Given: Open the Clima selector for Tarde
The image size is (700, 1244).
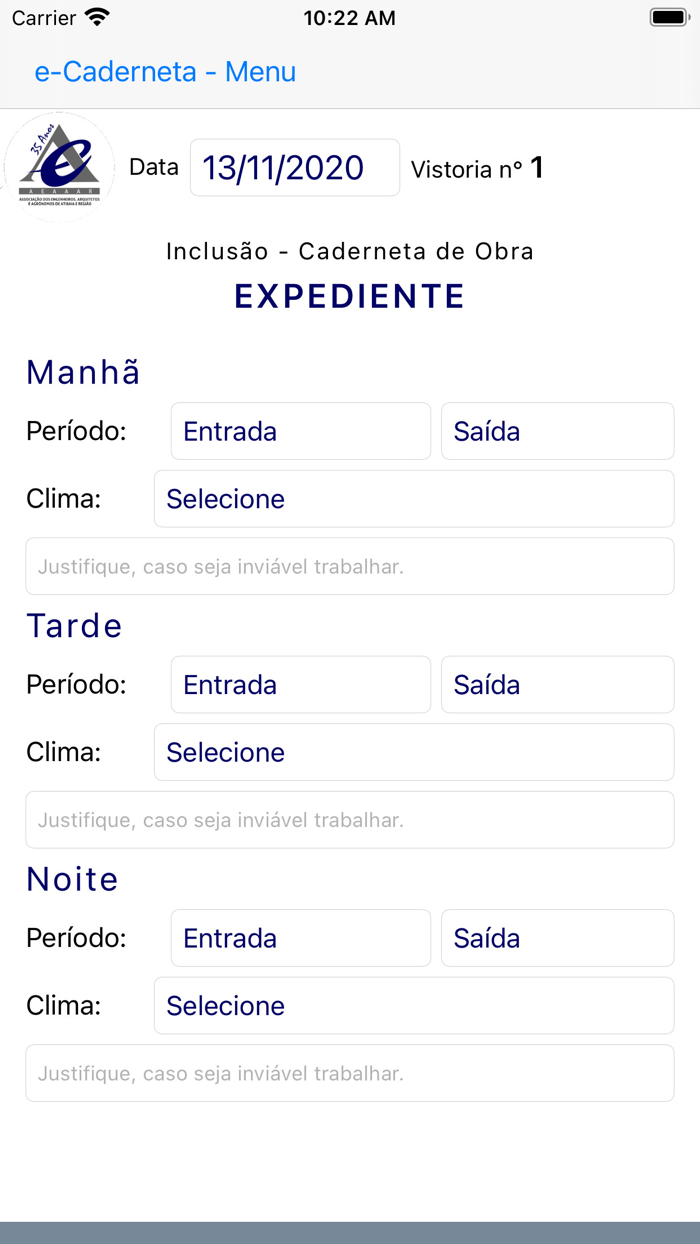Looking at the screenshot, I should (x=413, y=752).
